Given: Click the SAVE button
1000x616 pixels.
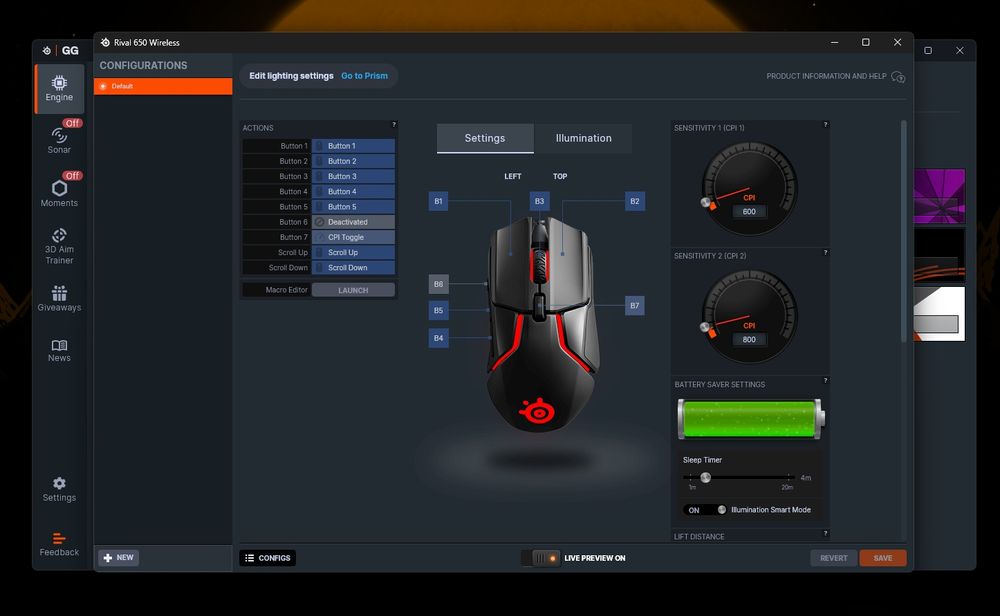Looking at the screenshot, I should pos(883,558).
